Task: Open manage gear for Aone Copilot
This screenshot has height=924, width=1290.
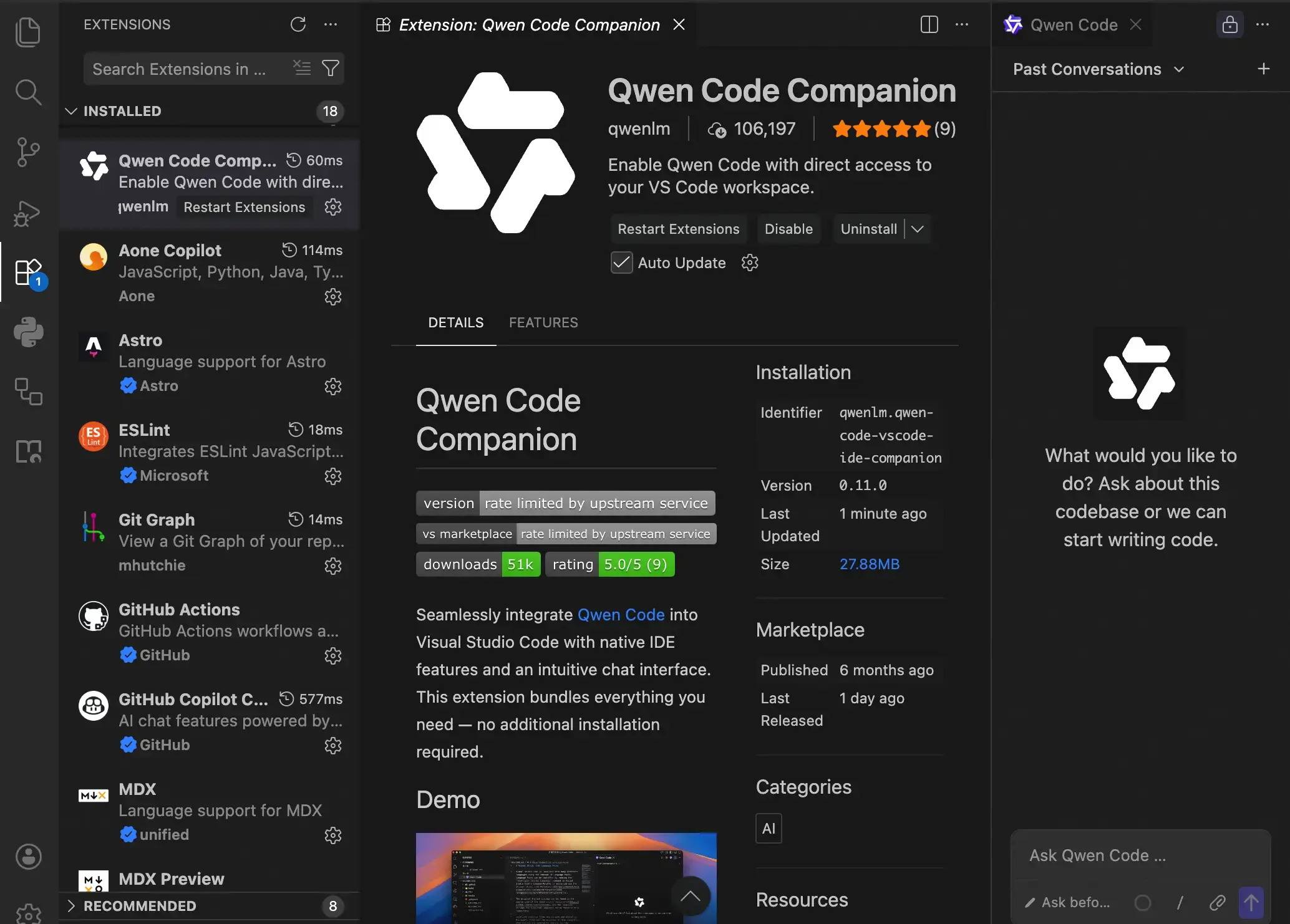Action: tap(333, 297)
